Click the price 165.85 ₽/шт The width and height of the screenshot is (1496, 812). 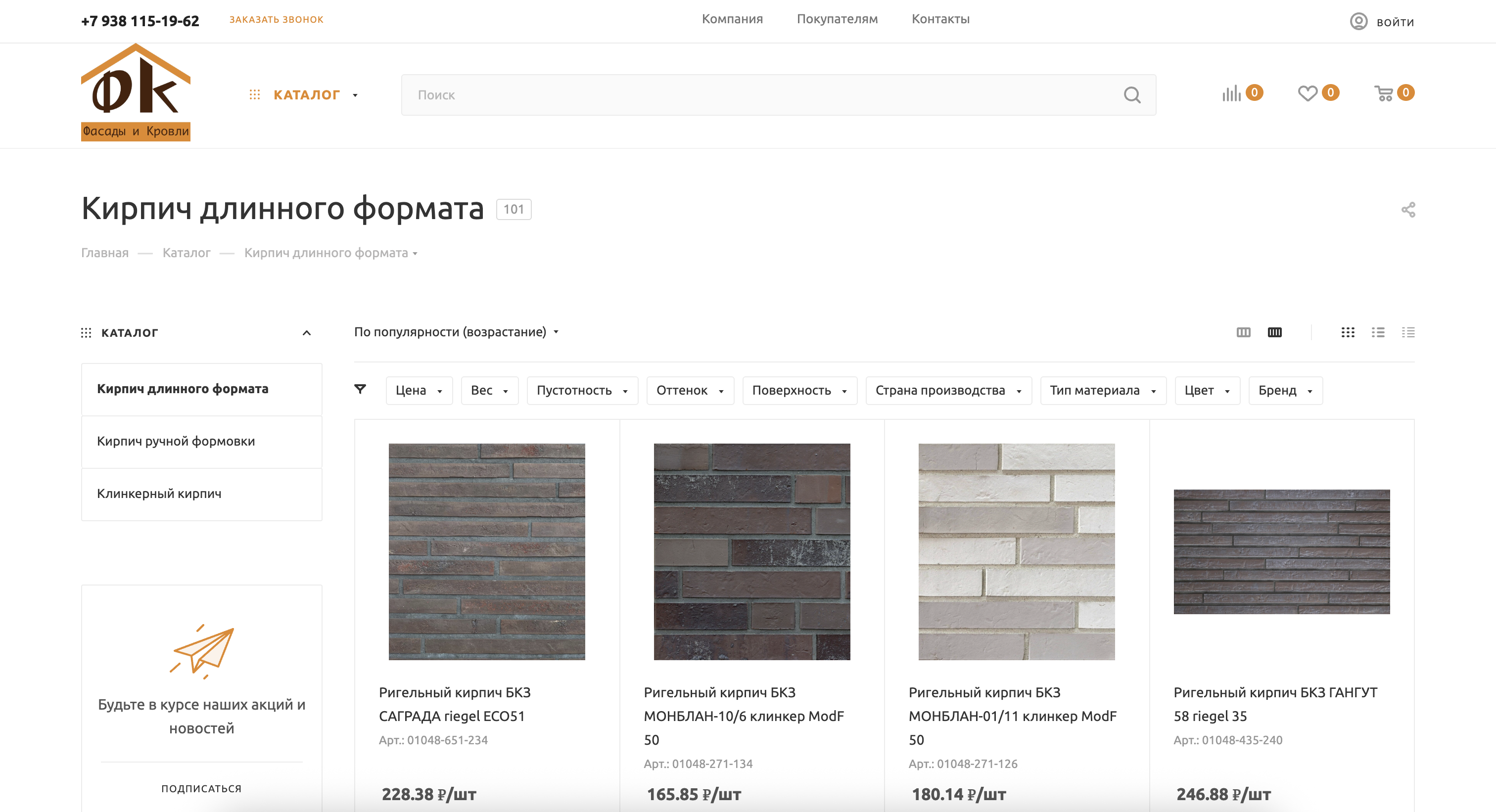(x=694, y=795)
